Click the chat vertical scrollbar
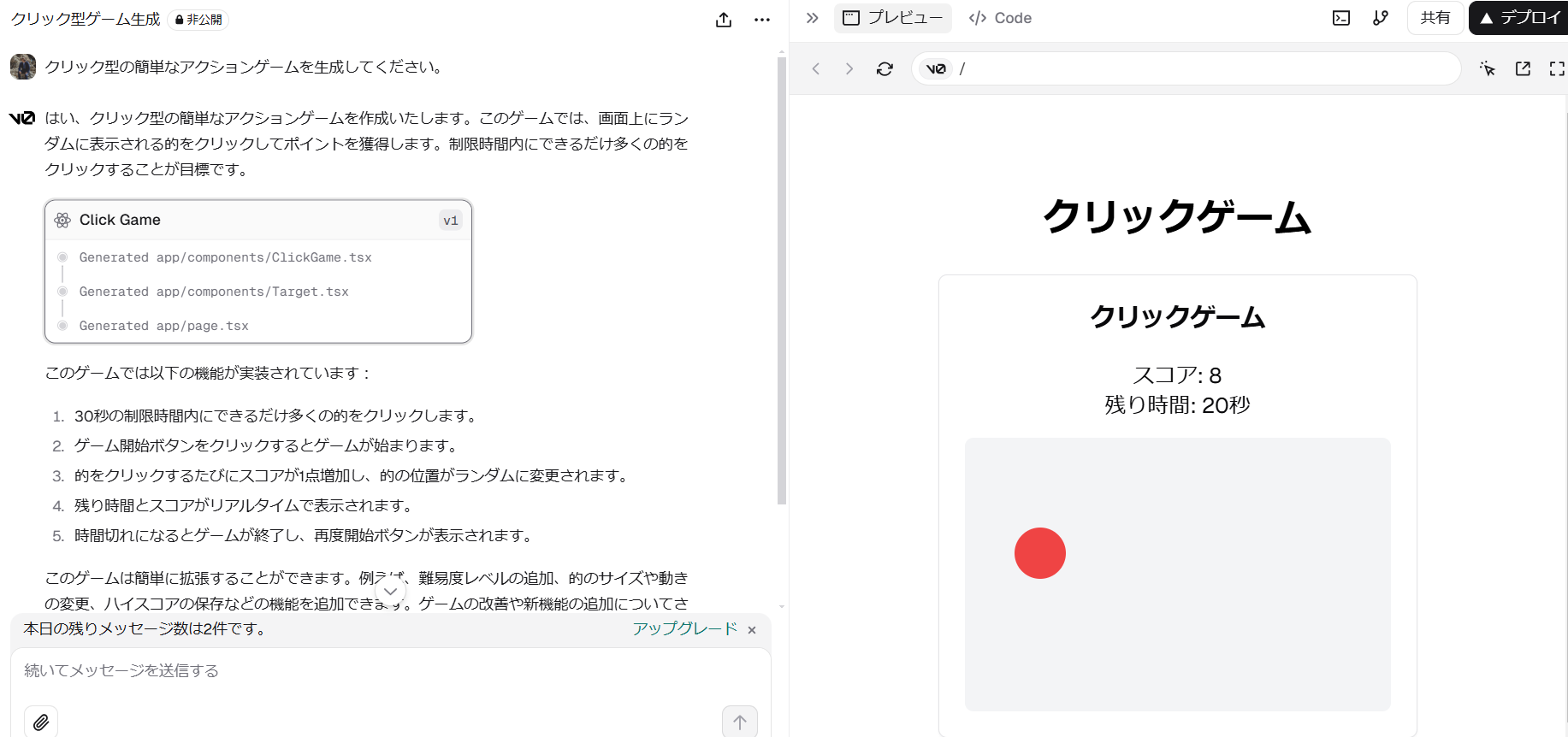Viewport: 1568px width, 737px height. (781, 282)
